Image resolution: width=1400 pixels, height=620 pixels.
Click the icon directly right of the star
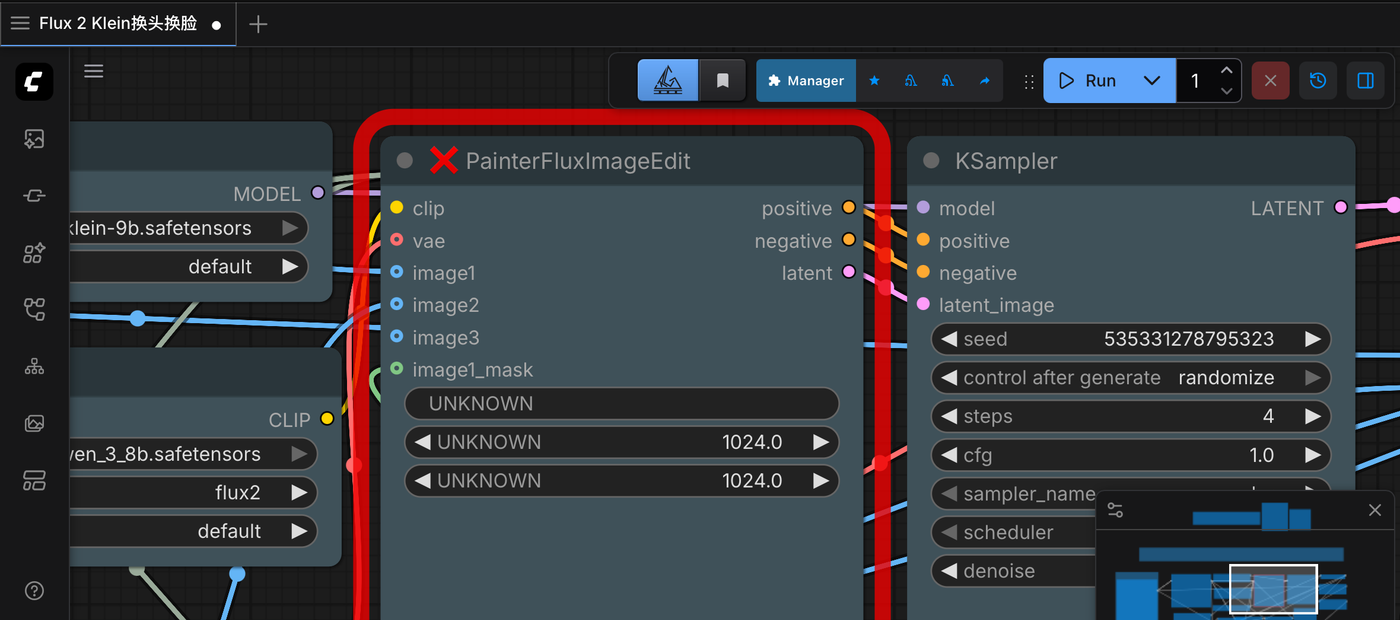click(x=910, y=81)
